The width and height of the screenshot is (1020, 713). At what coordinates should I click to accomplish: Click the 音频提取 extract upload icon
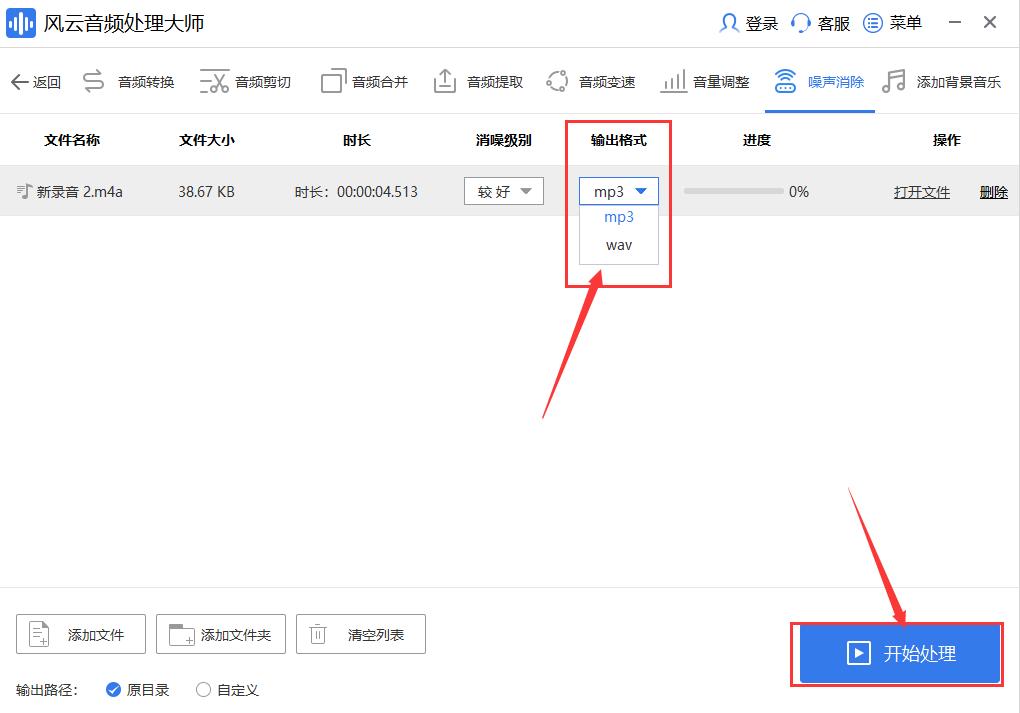(x=445, y=81)
